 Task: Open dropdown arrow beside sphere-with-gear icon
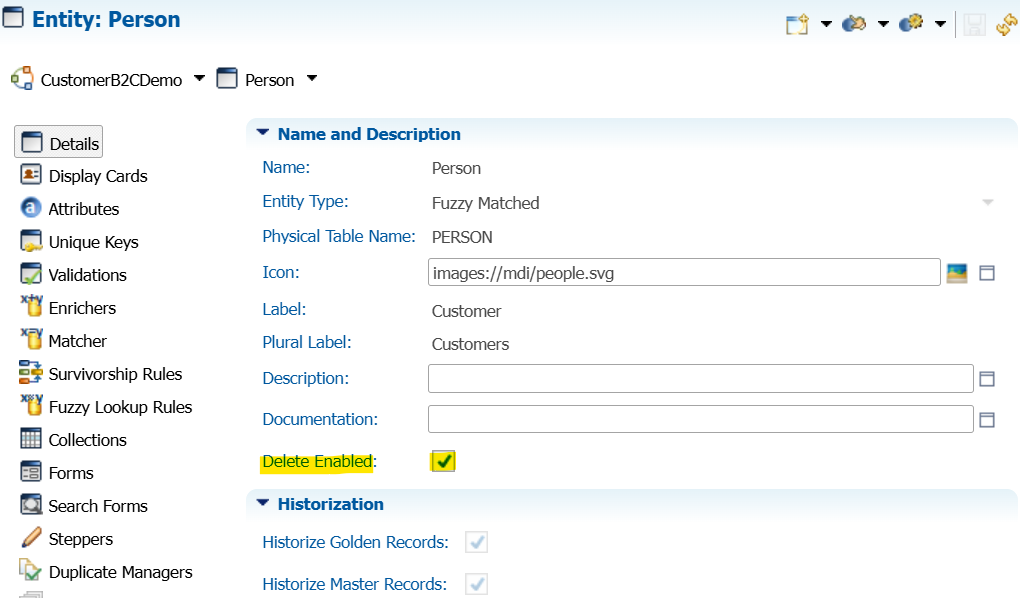[940, 24]
